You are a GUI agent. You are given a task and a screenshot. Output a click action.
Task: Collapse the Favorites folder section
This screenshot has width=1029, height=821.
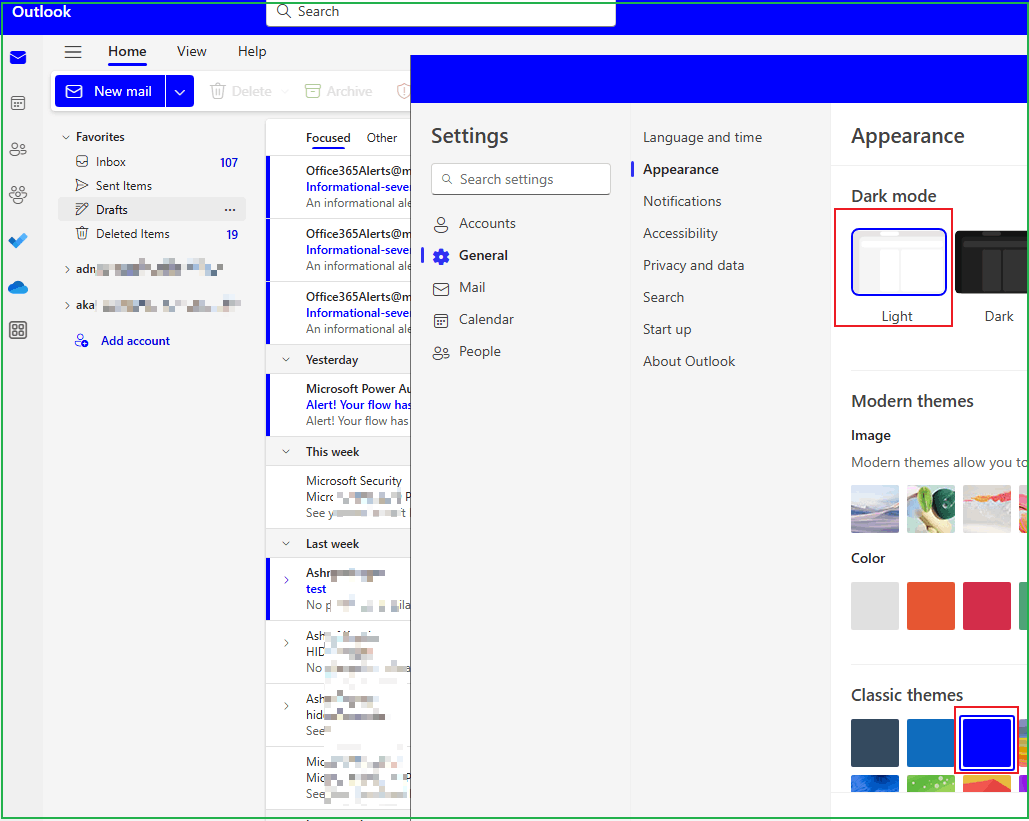tap(67, 136)
